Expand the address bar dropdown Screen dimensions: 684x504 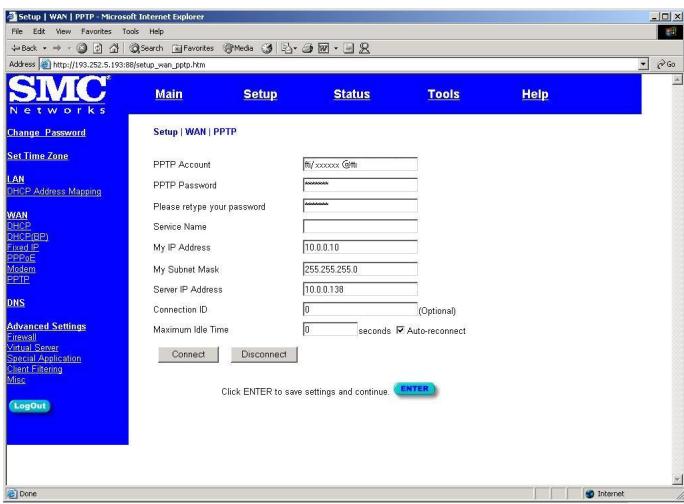643,65
